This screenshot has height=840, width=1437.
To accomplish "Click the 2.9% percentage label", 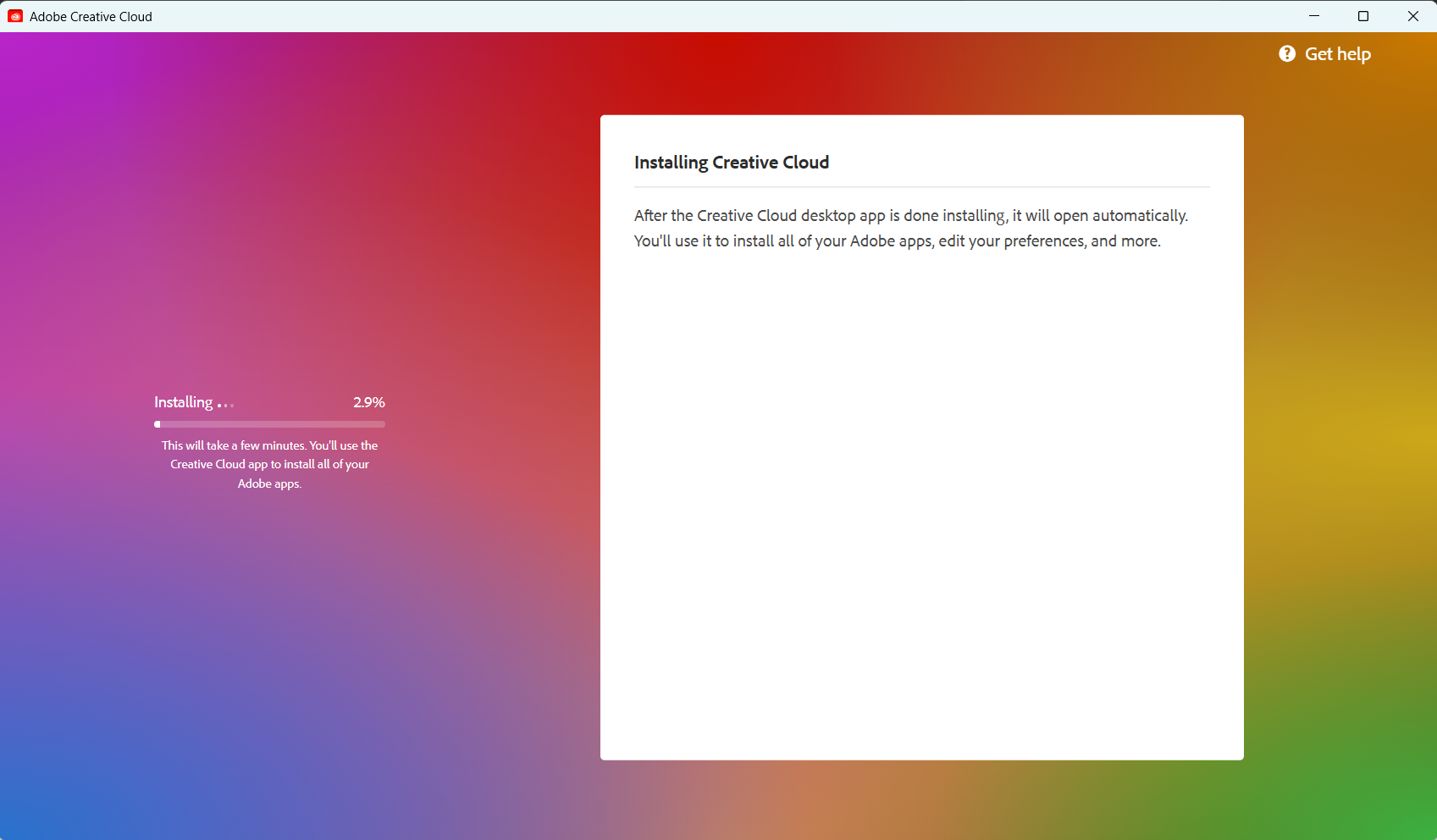I will click(x=368, y=402).
